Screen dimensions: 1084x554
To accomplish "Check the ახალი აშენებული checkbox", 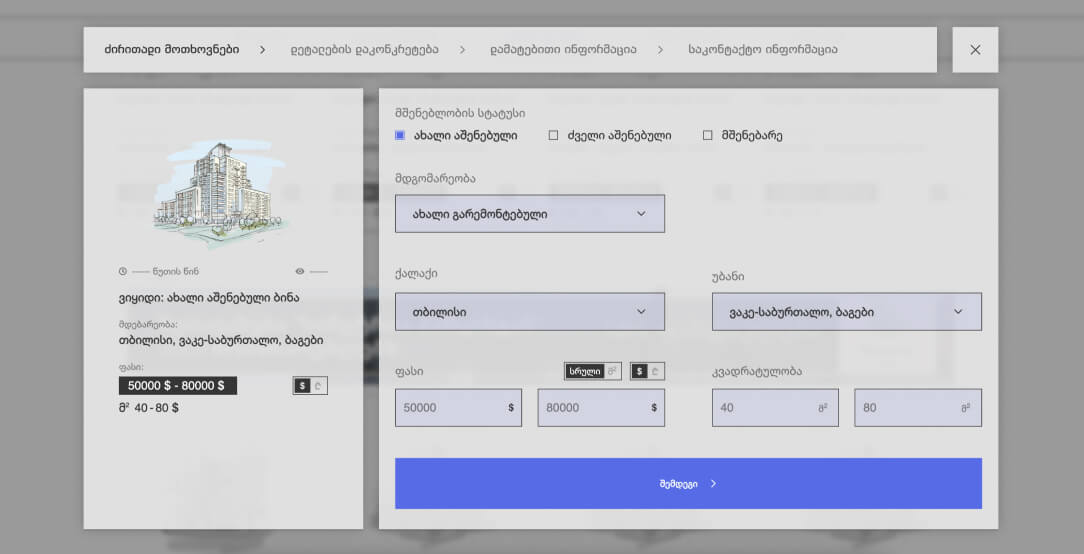I will tap(400, 136).
